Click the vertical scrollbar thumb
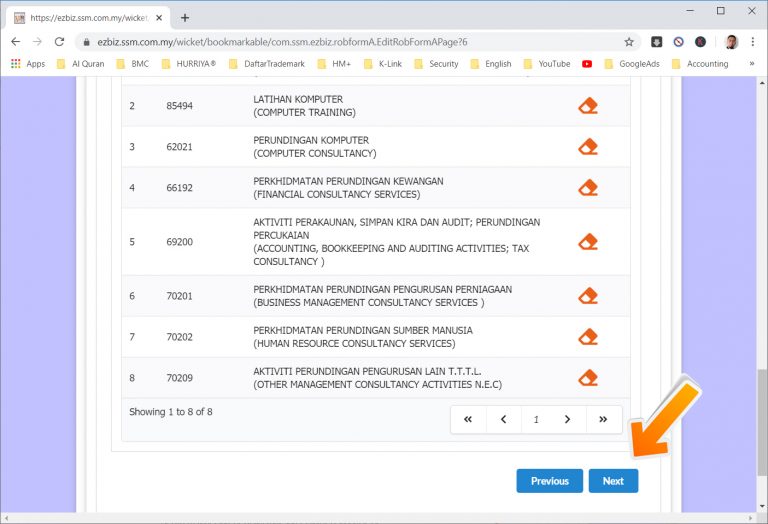Viewport: 768px width, 524px height. click(x=762, y=422)
